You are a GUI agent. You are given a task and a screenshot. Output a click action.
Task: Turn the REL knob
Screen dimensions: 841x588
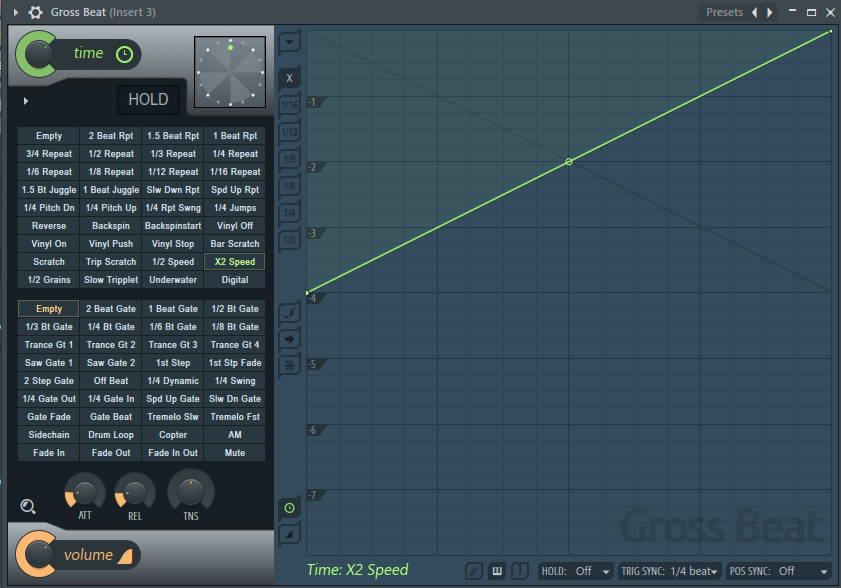click(x=135, y=493)
